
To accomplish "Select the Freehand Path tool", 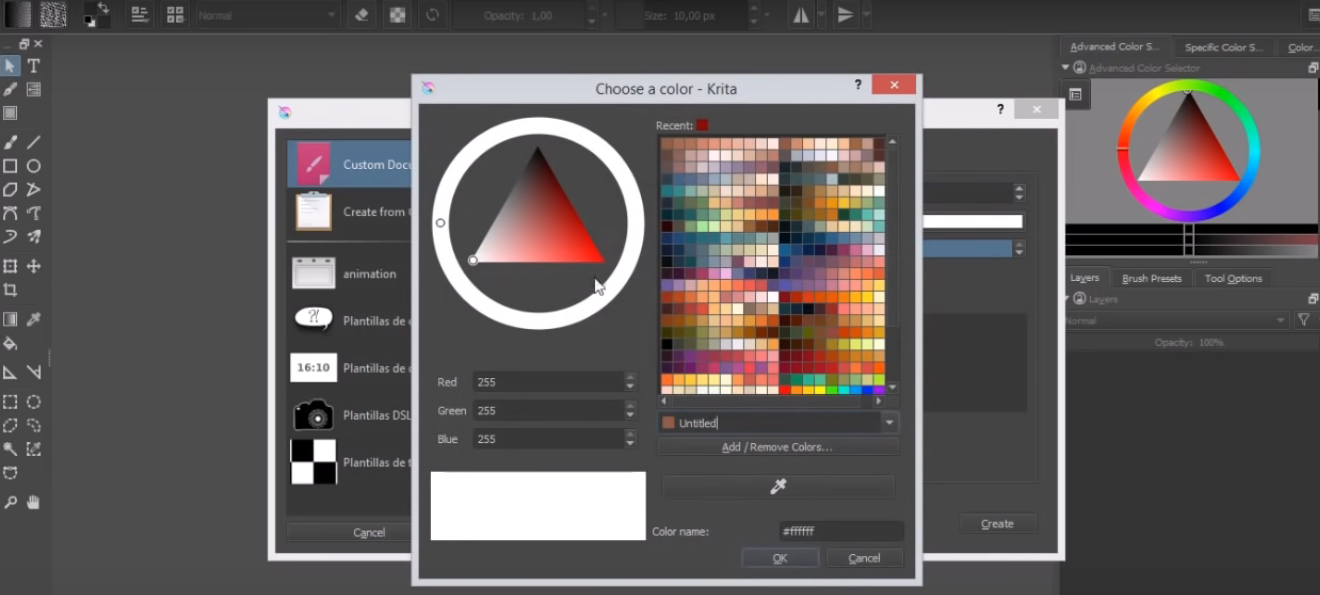I will pyautogui.click(x=33, y=213).
